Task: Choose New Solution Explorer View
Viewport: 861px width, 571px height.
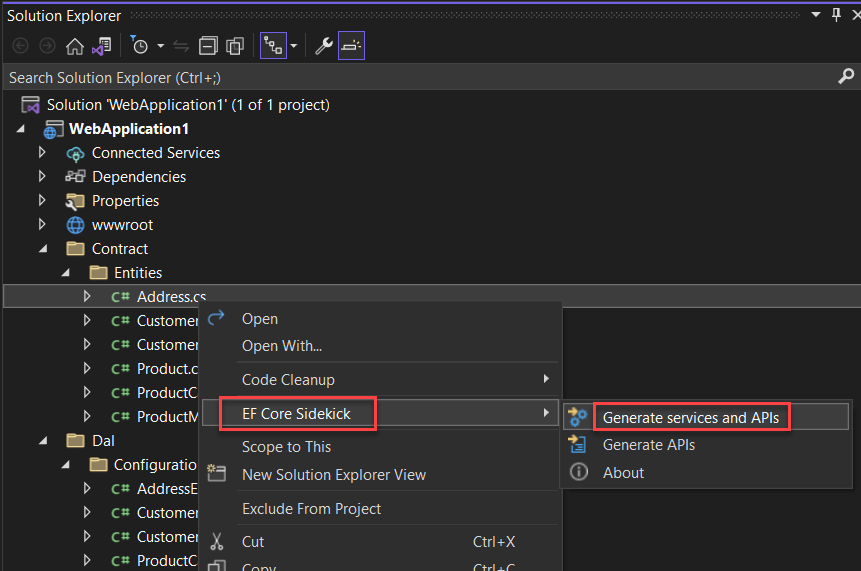Action: [x=334, y=475]
